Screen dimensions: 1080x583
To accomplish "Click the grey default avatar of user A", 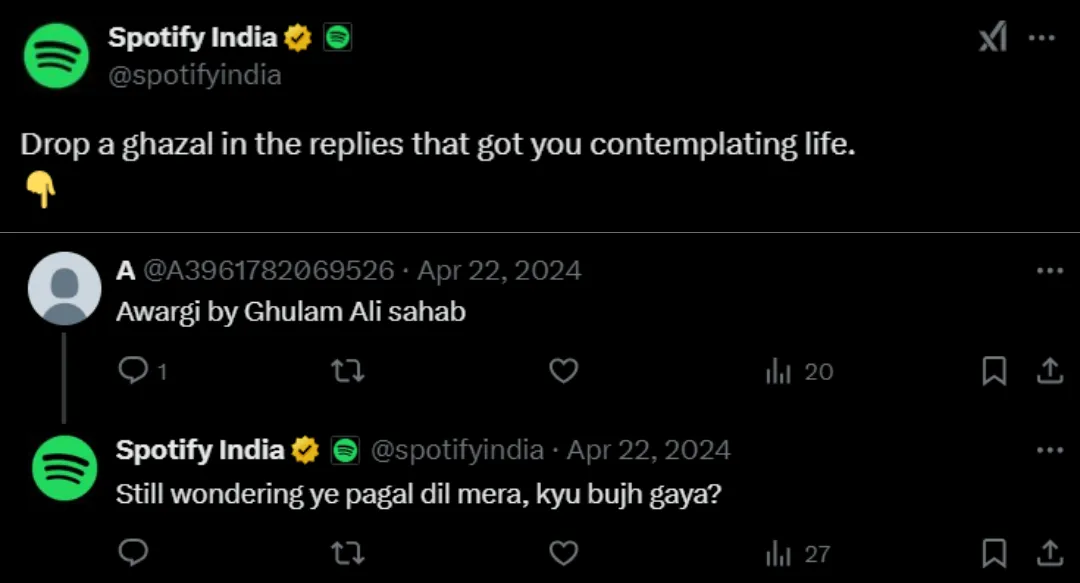I will coord(65,288).
